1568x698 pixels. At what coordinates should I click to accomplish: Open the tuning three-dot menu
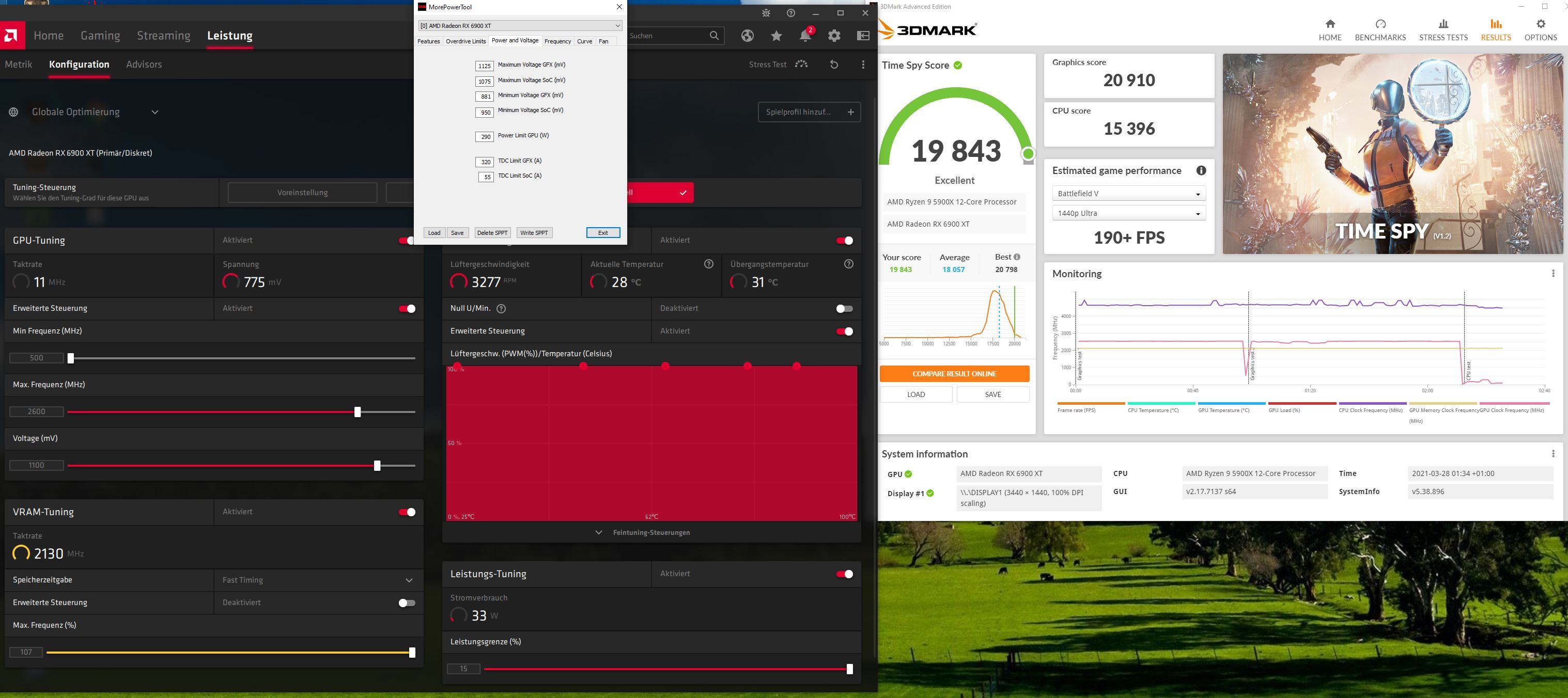863,64
